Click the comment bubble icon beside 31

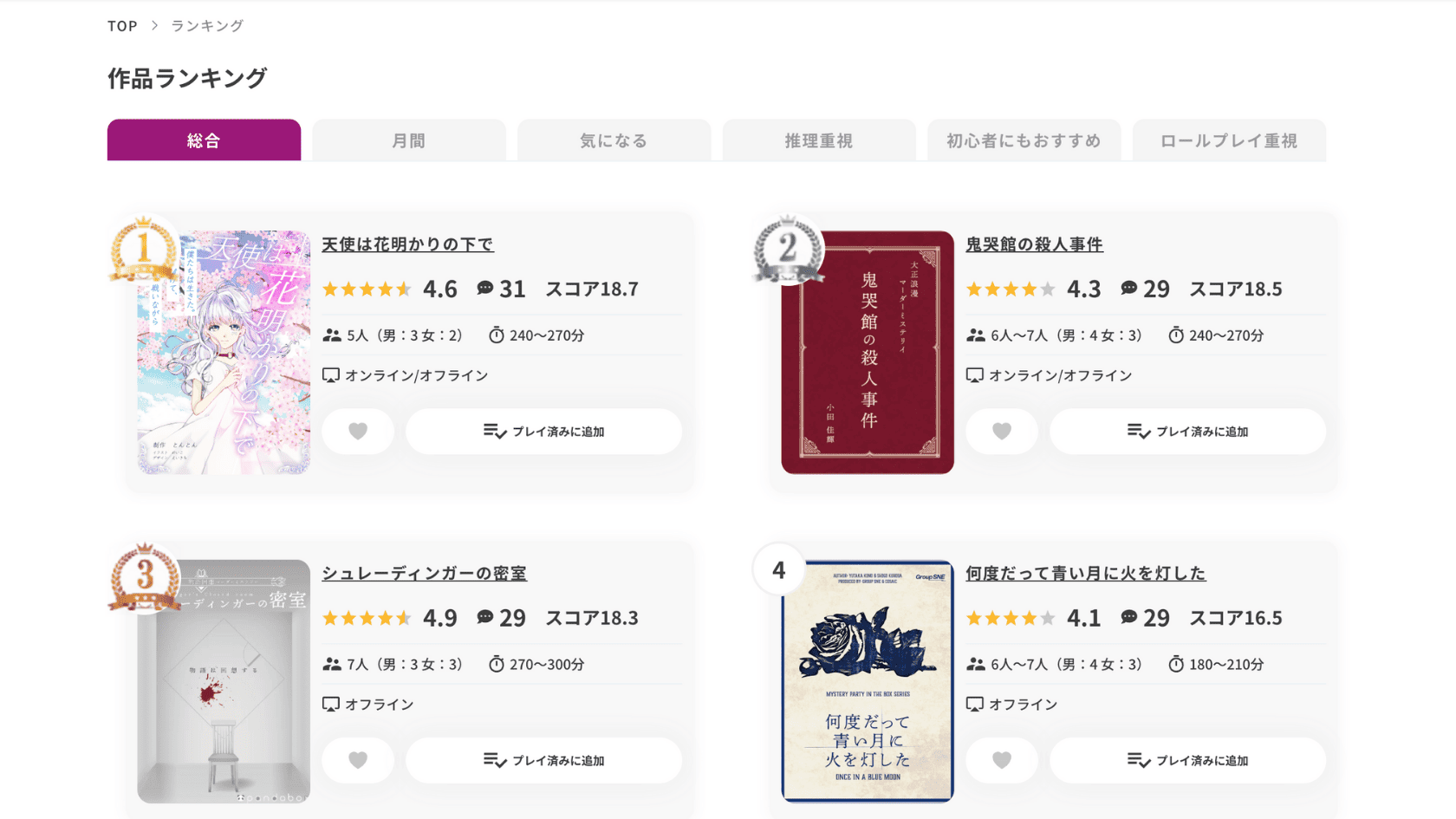pyautogui.click(x=485, y=288)
